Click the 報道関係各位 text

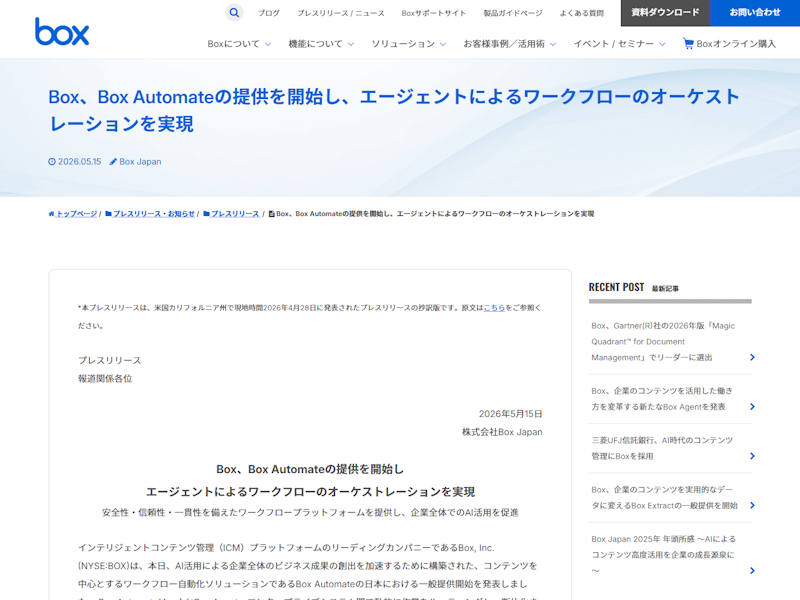click(105, 379)
